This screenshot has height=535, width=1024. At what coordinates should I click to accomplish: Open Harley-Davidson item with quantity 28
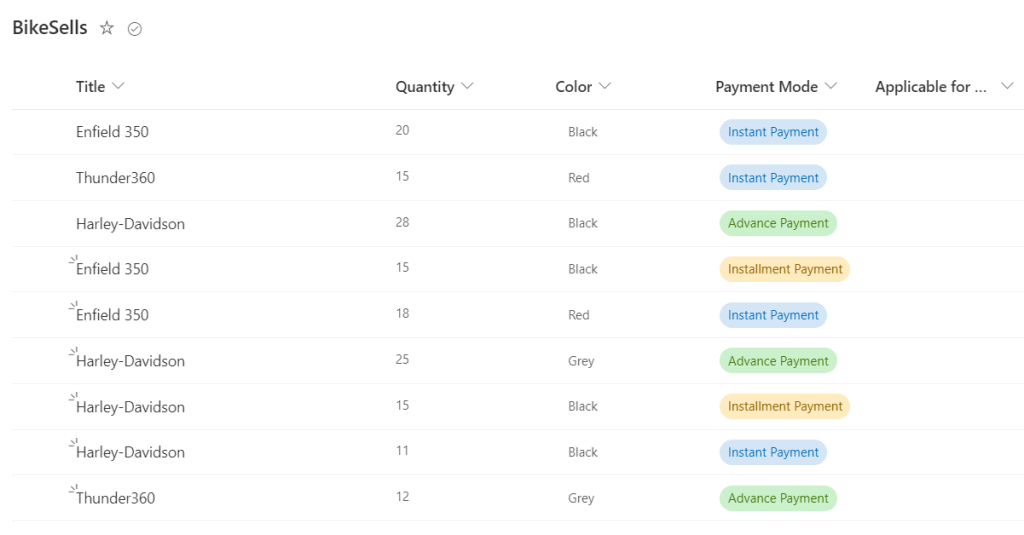[x=130, y=224]
